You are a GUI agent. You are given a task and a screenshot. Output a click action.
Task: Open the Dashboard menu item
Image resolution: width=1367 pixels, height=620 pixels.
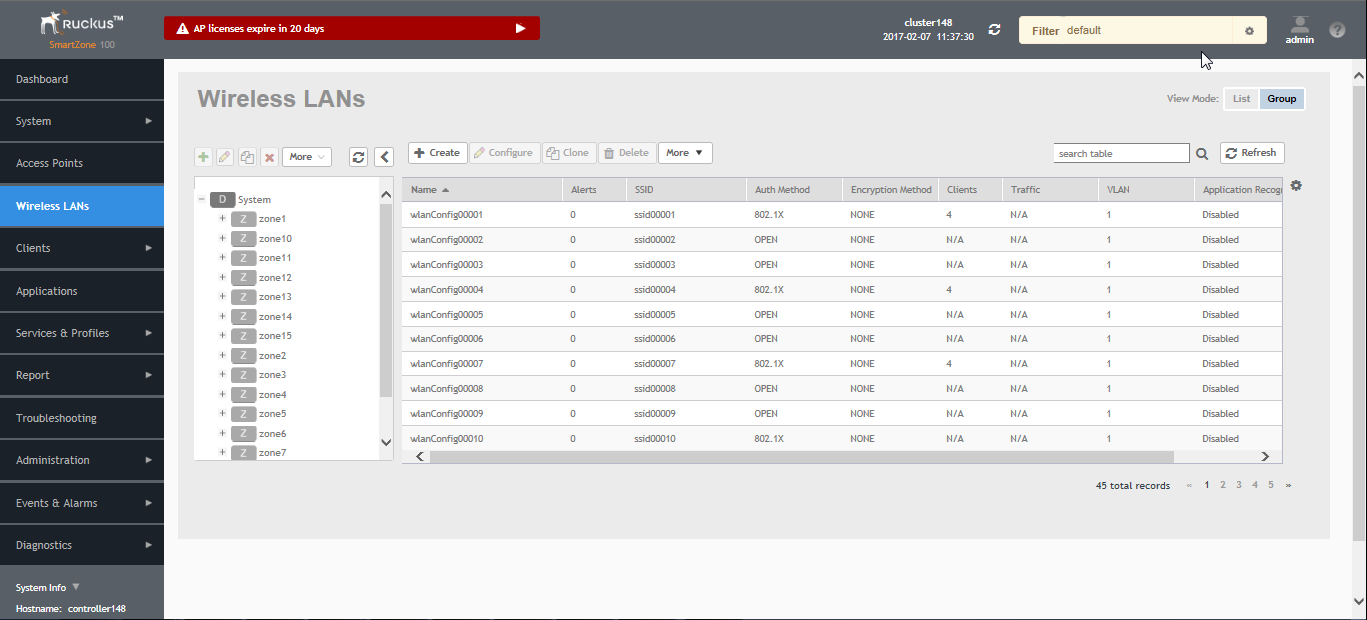(x=42, y=79)
